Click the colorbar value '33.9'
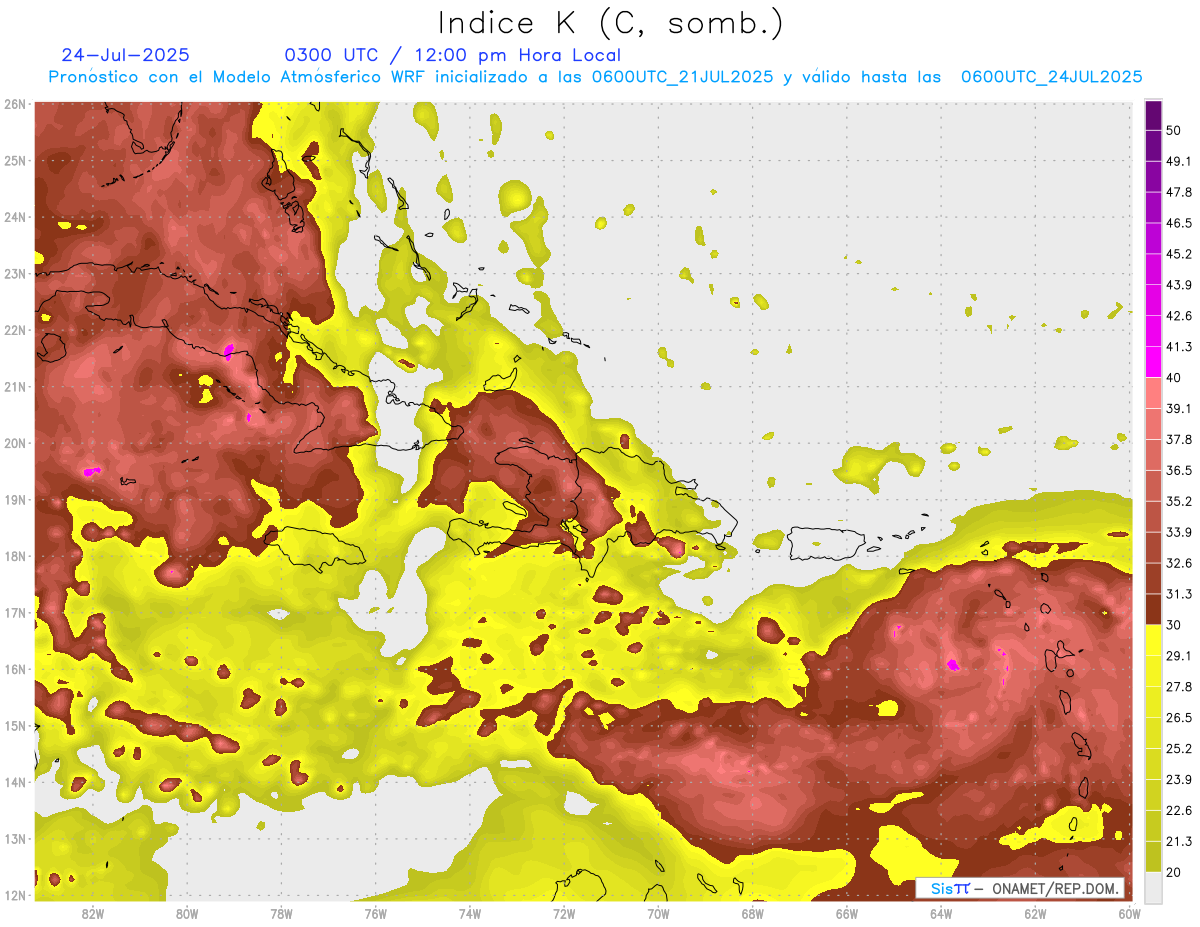Viewport: 1200px width, 927px height. pos(1179,532)
